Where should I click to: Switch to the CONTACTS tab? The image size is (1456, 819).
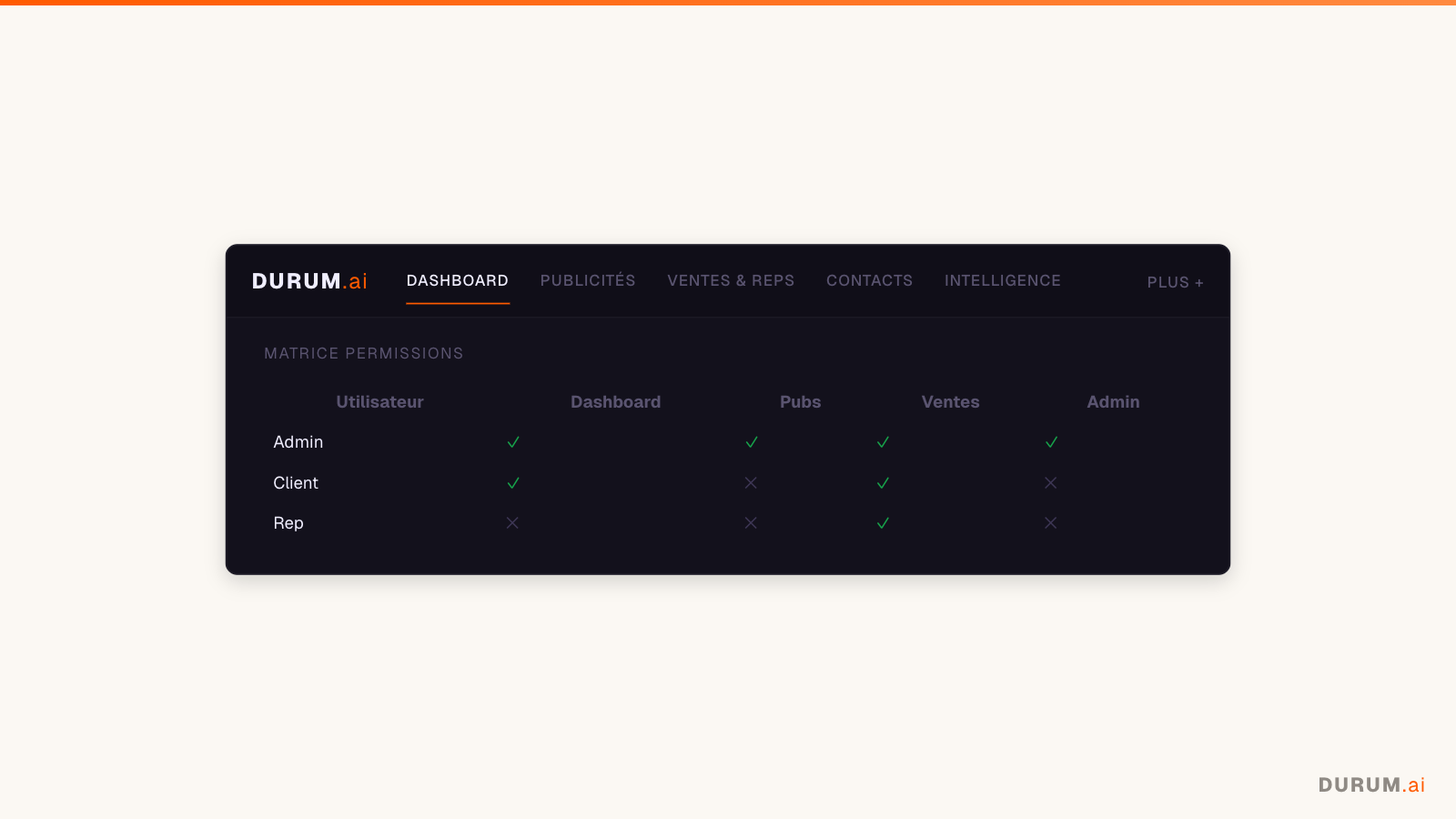pyautogui.click(x=869, y=280)
